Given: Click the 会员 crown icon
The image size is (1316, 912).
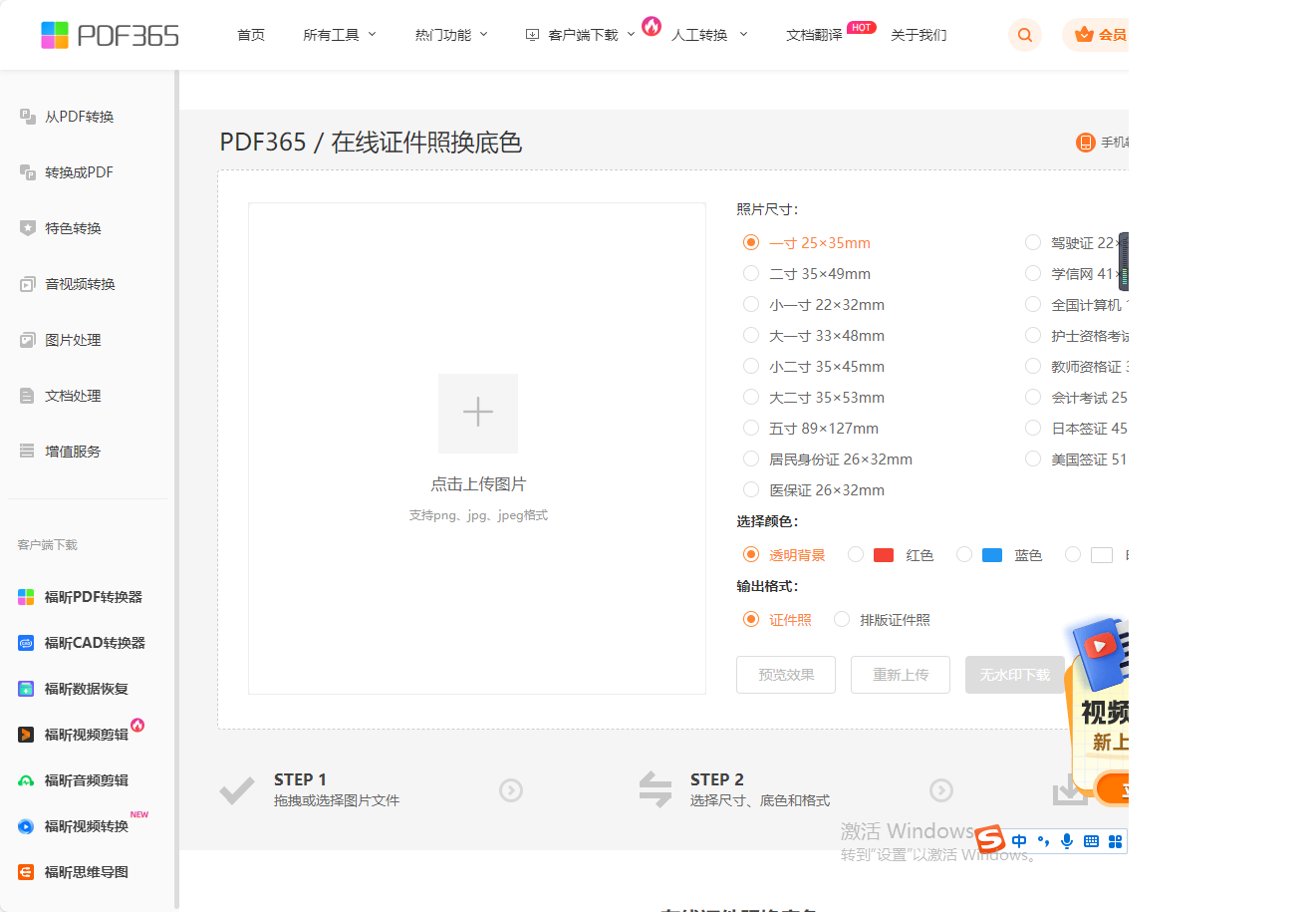Looking at the screenshot, I should pos(1085,35).
